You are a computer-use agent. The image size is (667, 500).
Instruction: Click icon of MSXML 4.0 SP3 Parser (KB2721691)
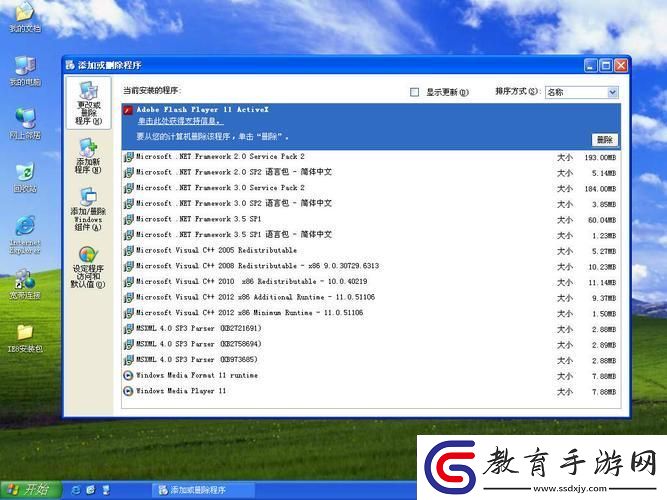128,329
